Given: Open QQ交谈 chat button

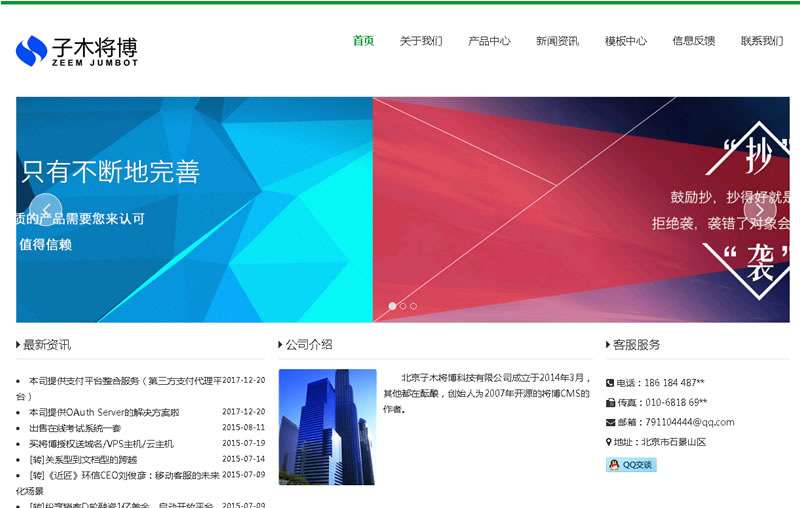Looking at the screenshot, I should click(631, 465).
